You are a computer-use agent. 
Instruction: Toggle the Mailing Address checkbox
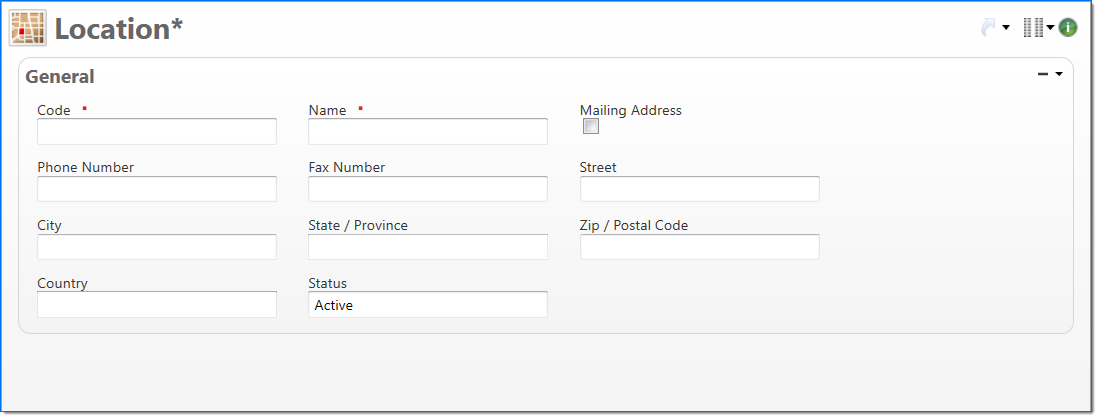pos(591,127)
